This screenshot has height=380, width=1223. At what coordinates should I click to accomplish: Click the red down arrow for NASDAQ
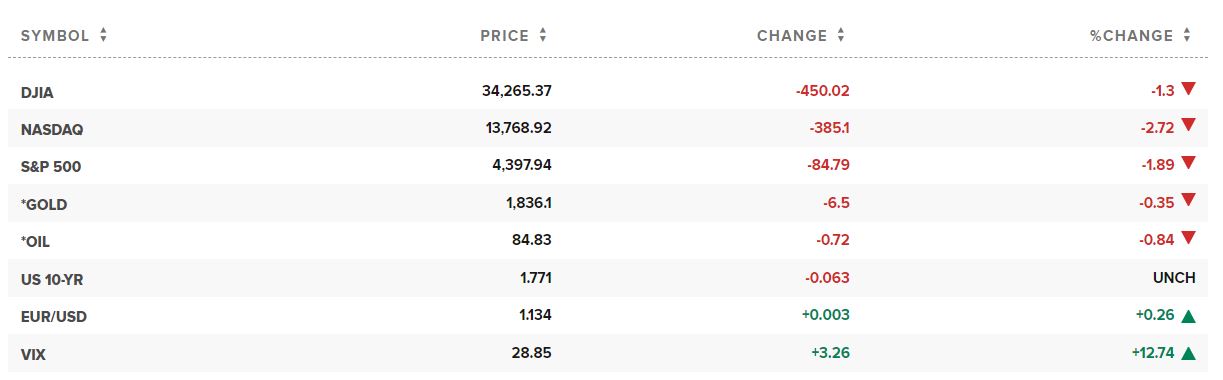pos(1188,126)
